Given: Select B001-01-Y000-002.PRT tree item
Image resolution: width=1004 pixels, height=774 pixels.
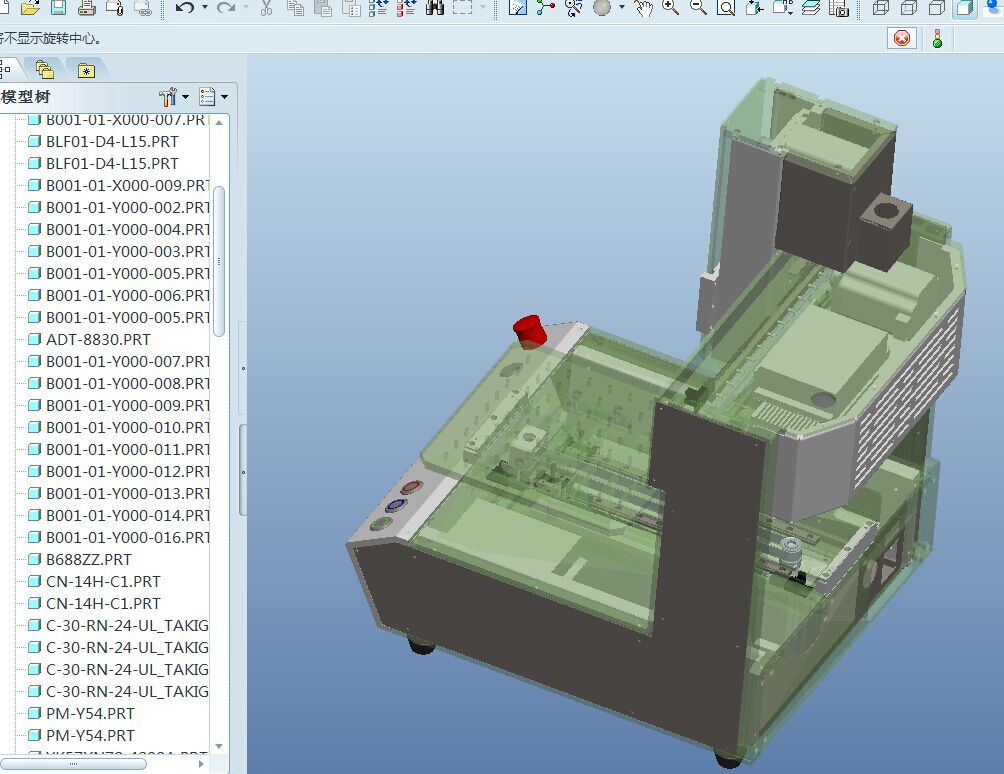Looking at the screenshot, I should tap(118, 207).
